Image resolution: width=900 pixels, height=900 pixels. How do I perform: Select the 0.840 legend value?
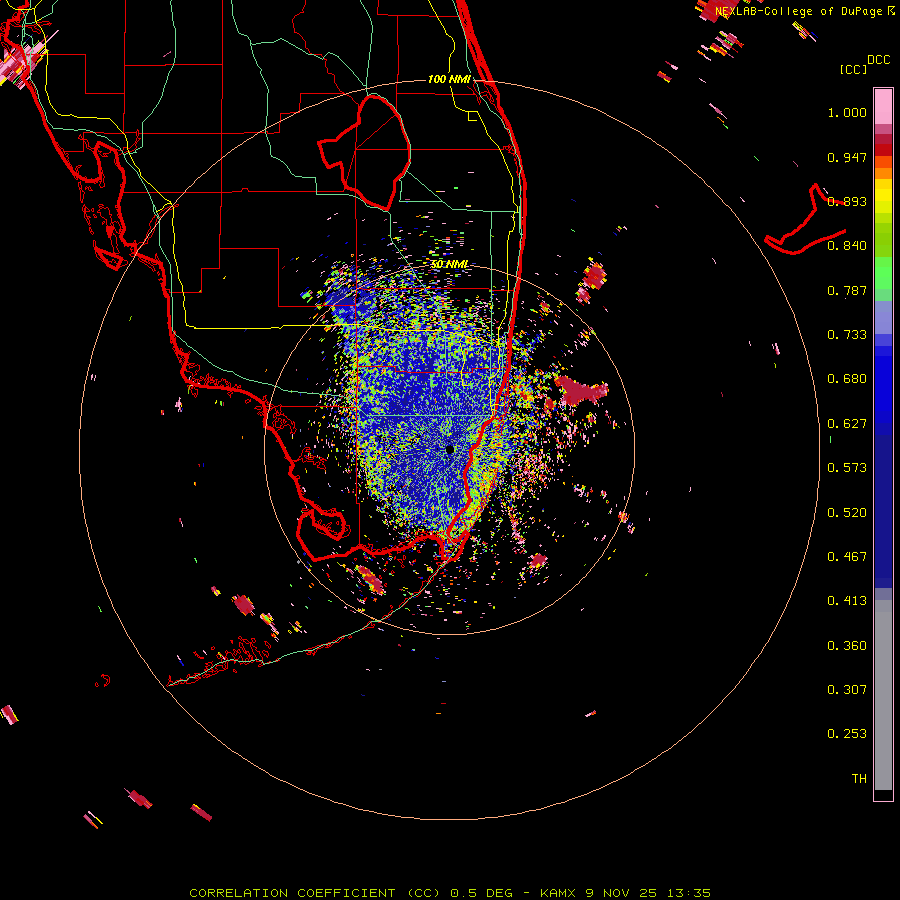point(847,246)
